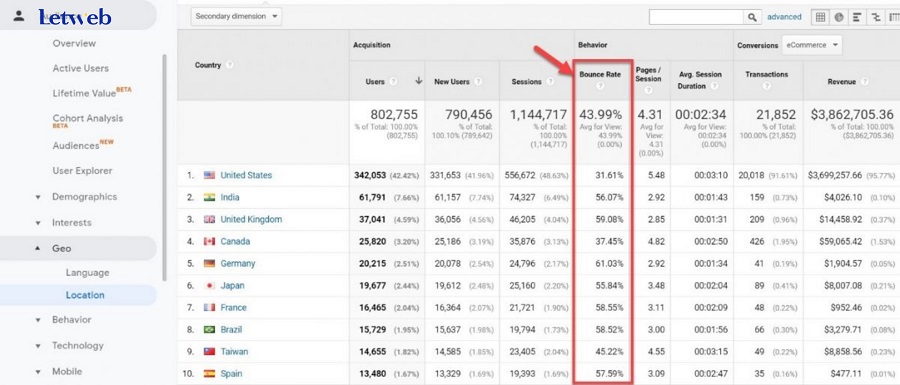Image resolution: width=900 pixels, height=385 pixels.
Task: Click in the table search field
Action: pos(697,17)
